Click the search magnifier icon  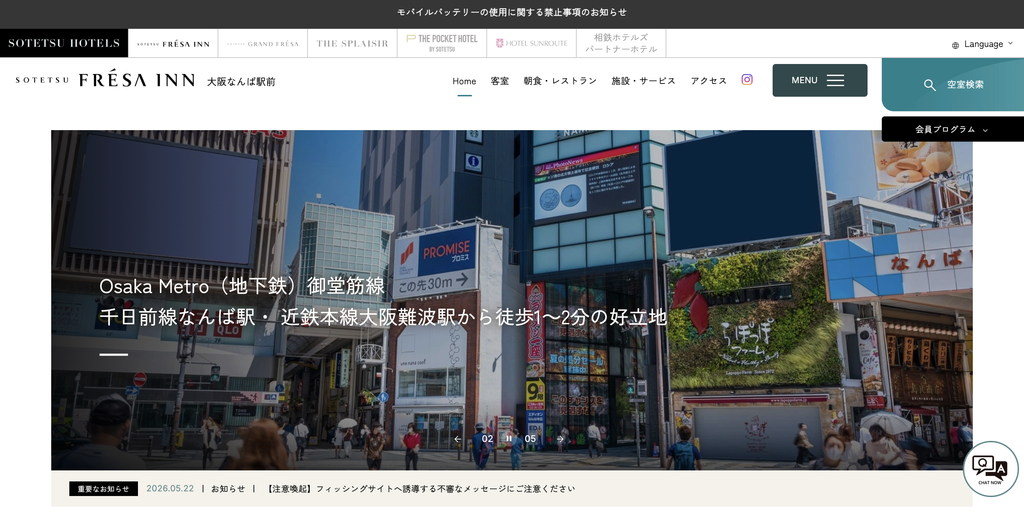(x=929, y=85)
